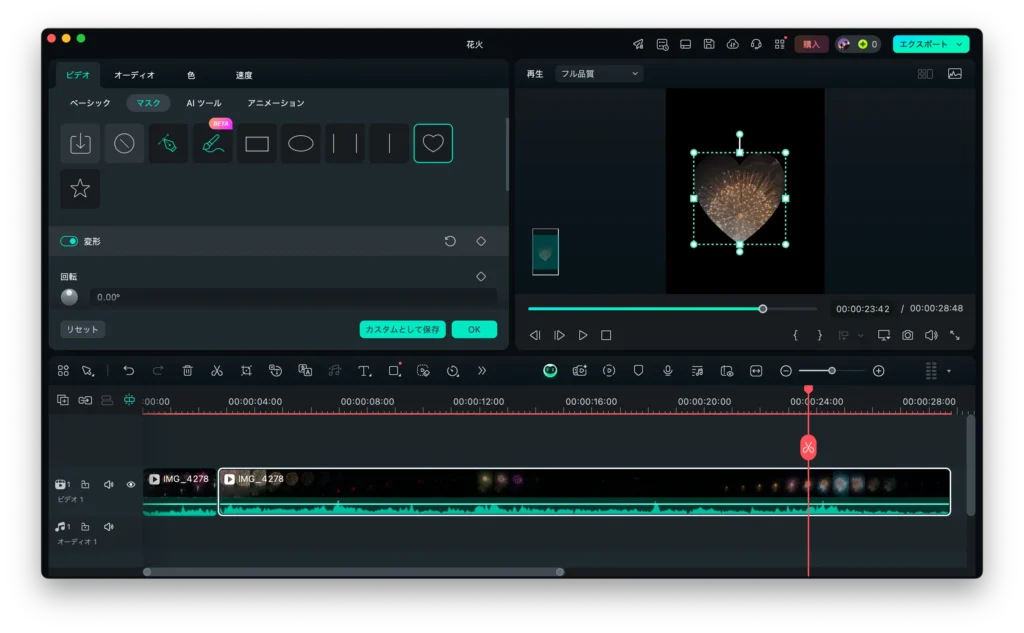The height and width of the screenshot is (633, 1024).
Task: Choose the ellipse mask shape
Action: [301, 143]
